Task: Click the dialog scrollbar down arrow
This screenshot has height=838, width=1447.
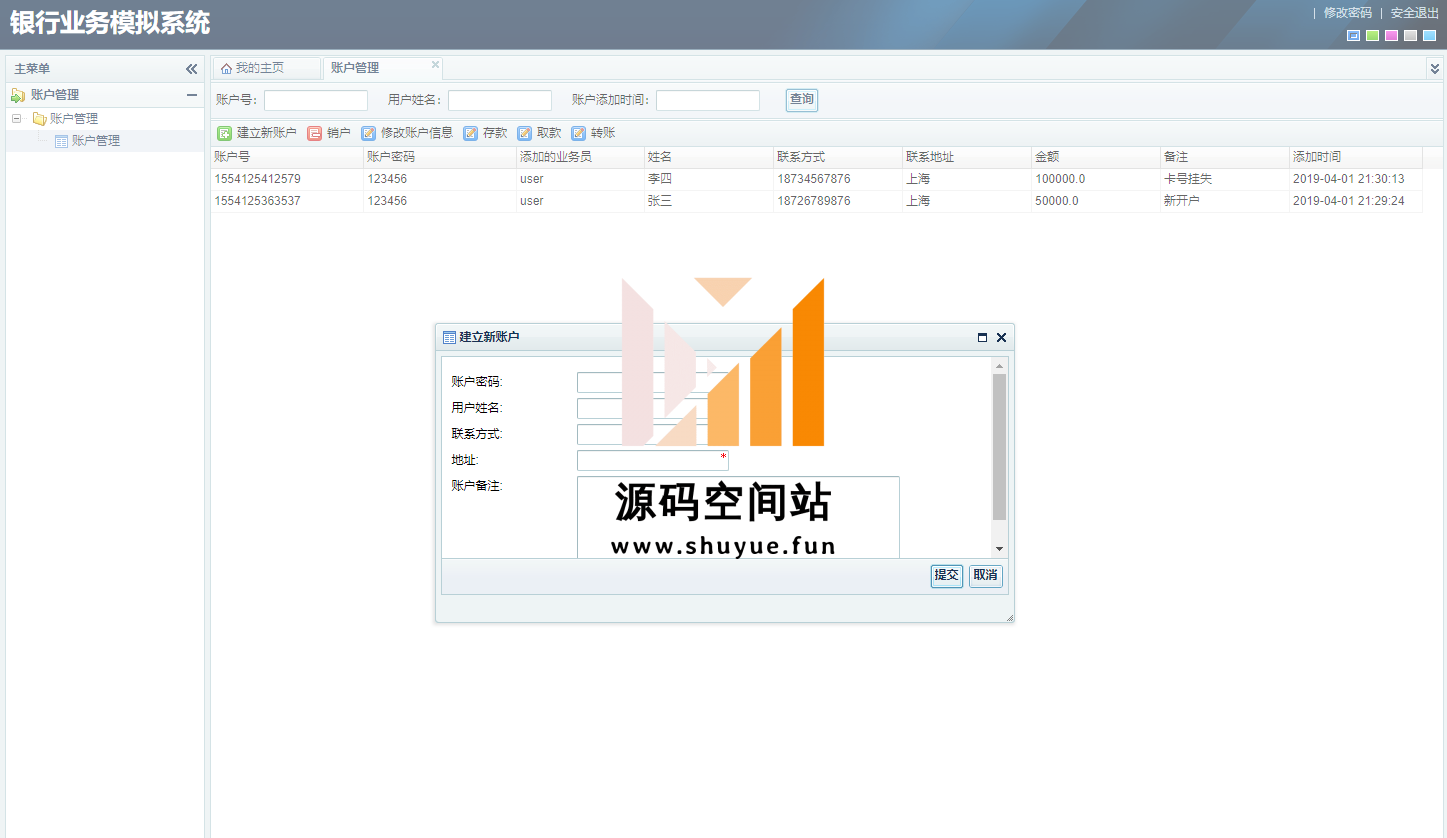Action: point(999,549)
